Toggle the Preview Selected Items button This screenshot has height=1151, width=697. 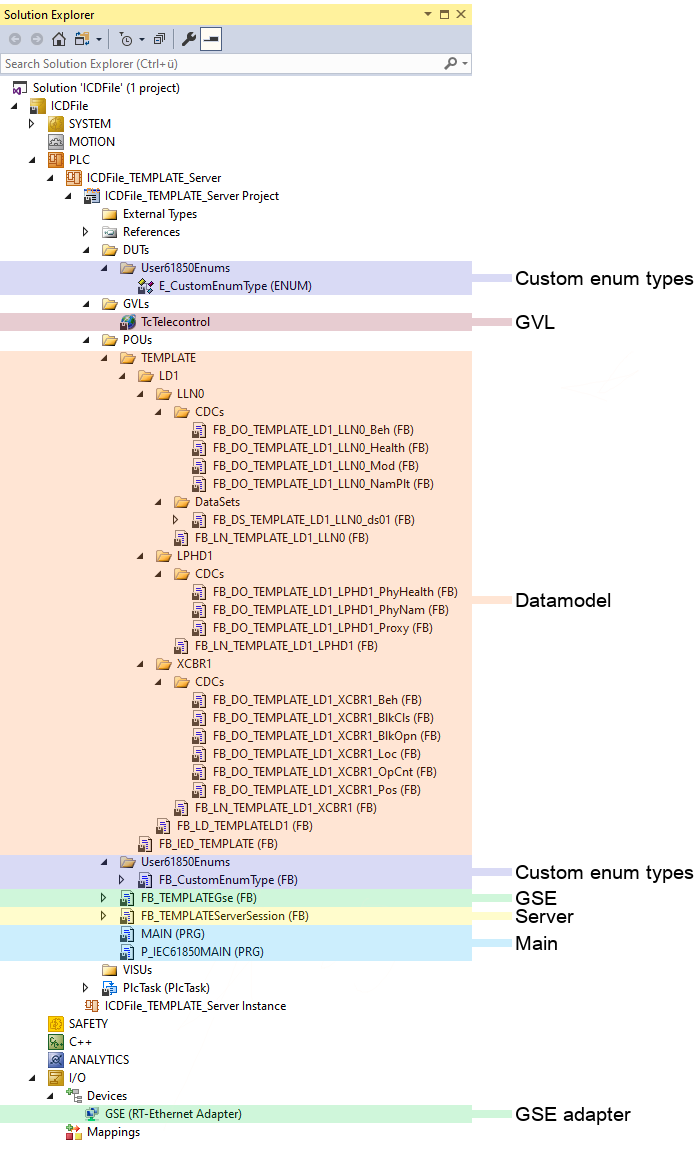pyautogui.click(x=211, y=39)
